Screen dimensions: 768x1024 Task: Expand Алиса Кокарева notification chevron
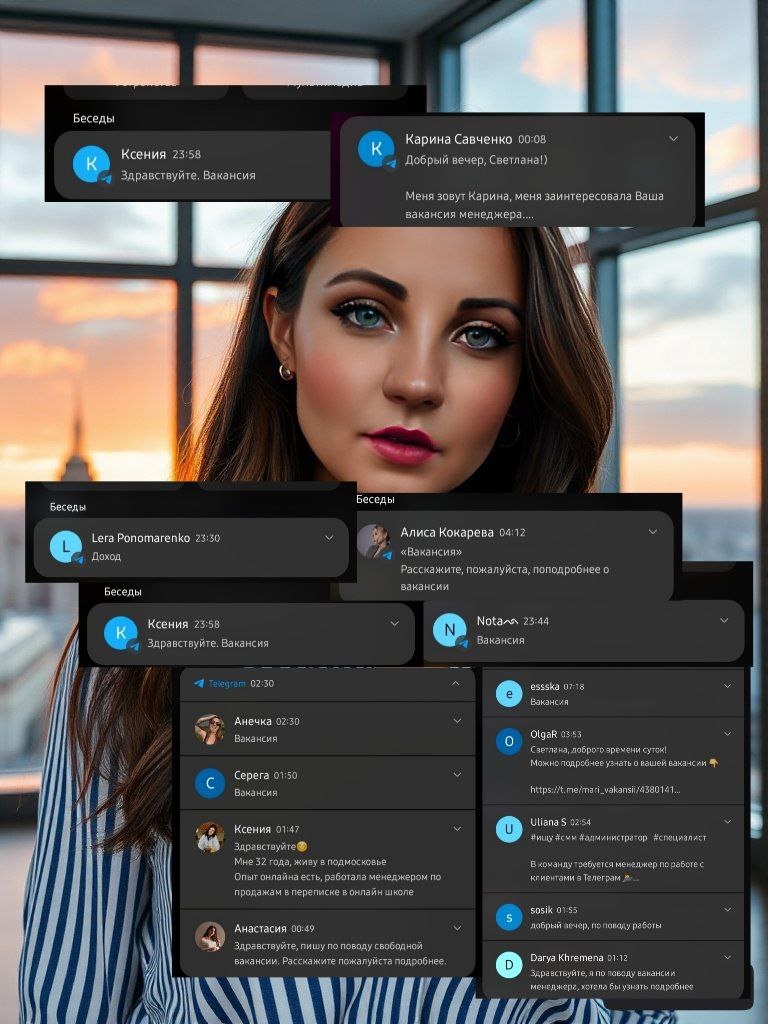point(652,532)
